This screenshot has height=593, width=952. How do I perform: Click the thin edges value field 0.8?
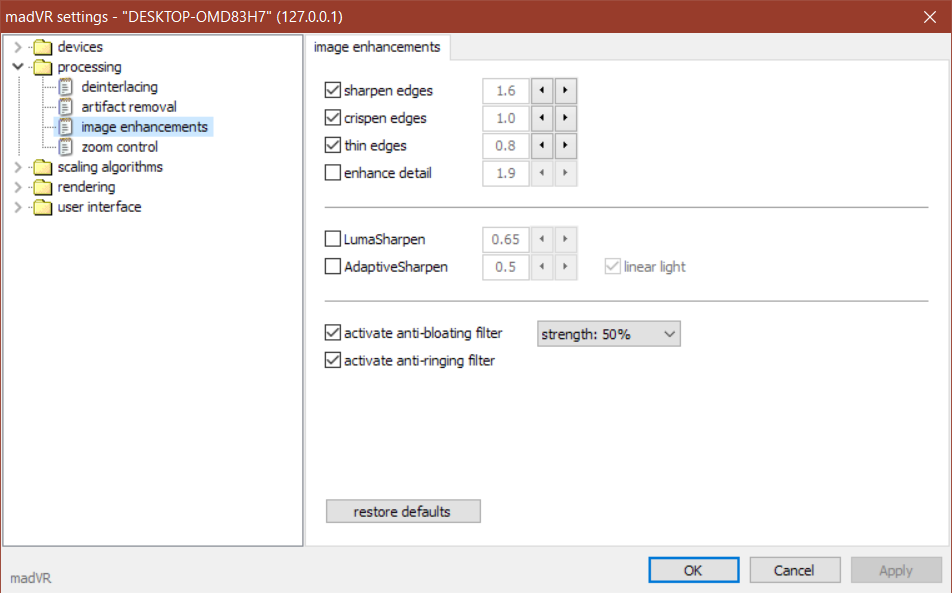[506, 146]
